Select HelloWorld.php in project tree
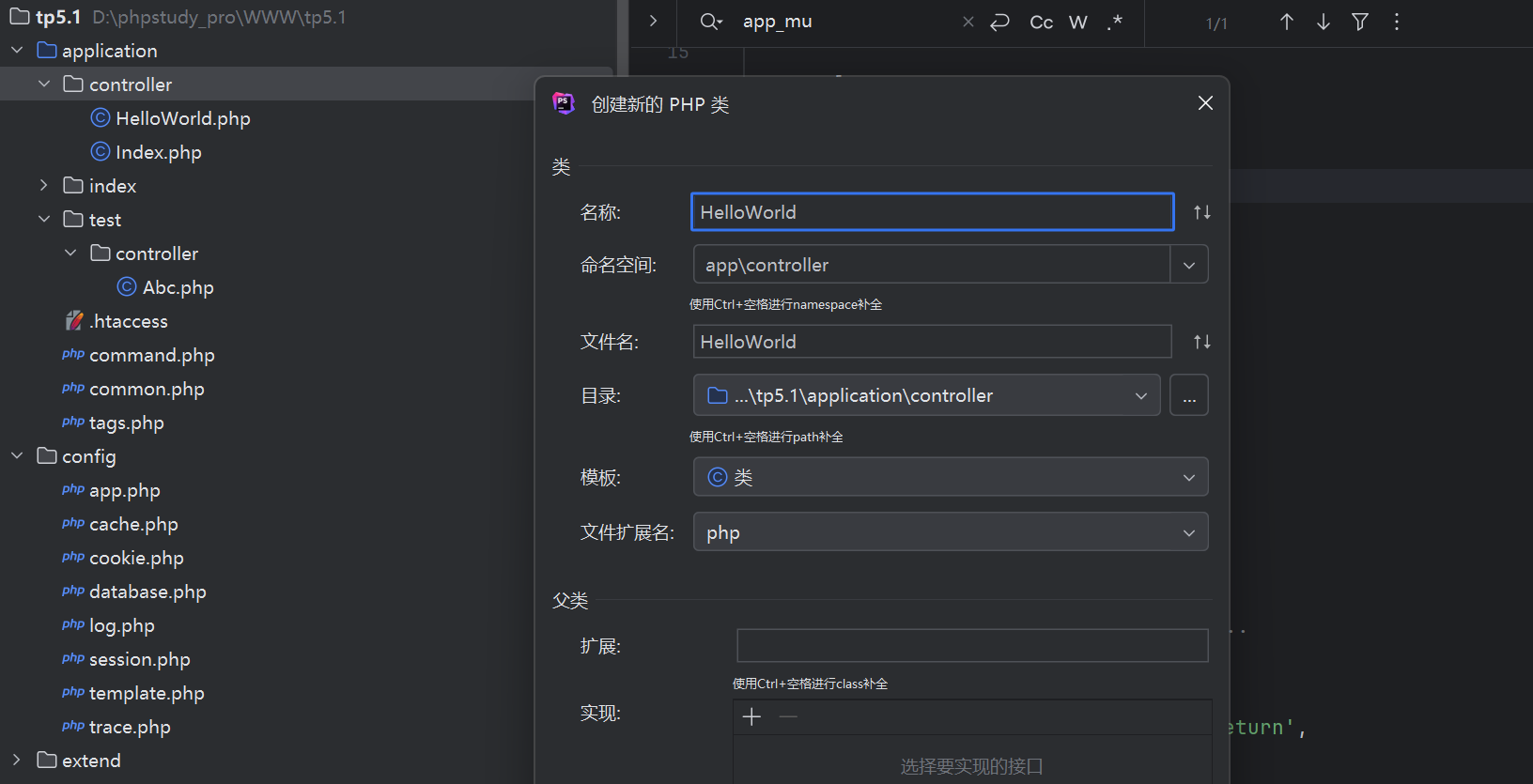 click(x=183, y=118)
